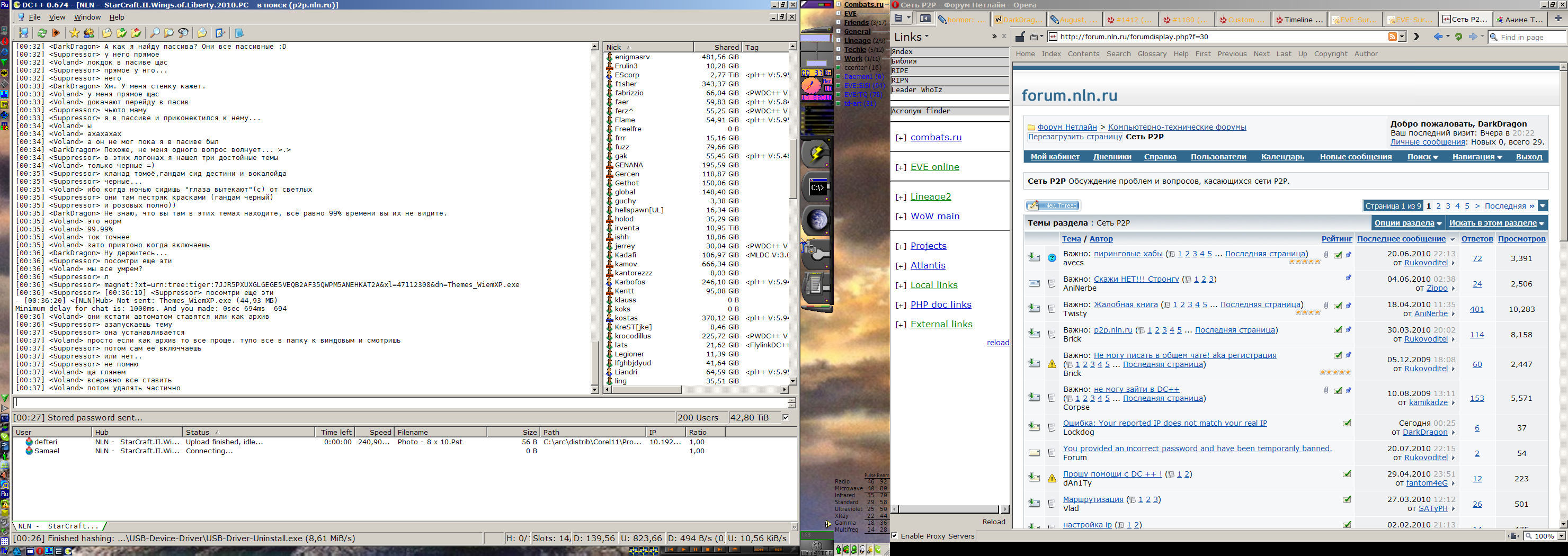Click the Public Hubs icon in DC++ toolbar

24,33
